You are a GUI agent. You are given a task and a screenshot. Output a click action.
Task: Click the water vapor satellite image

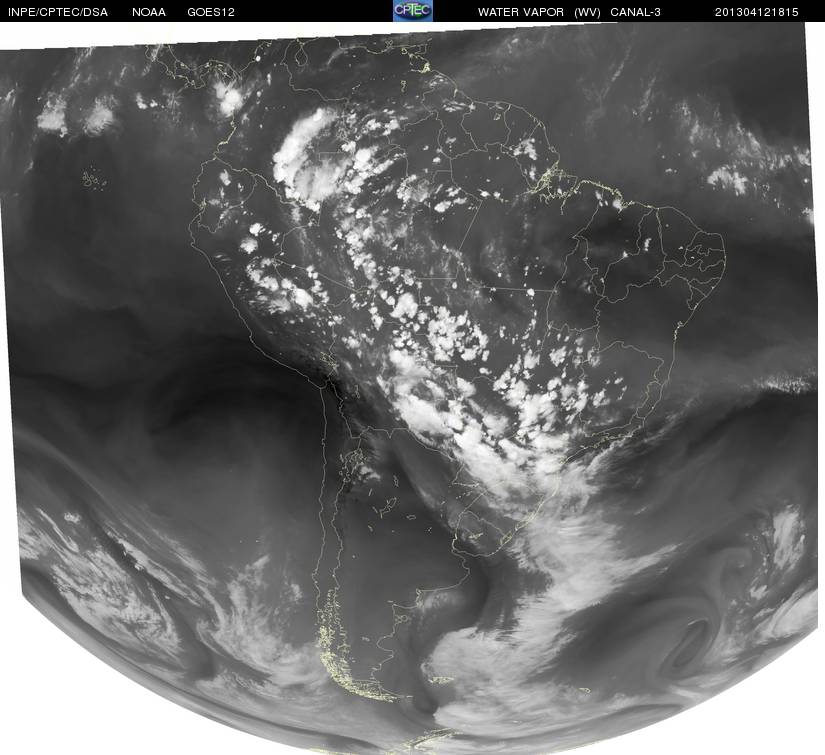coord(412,388)
